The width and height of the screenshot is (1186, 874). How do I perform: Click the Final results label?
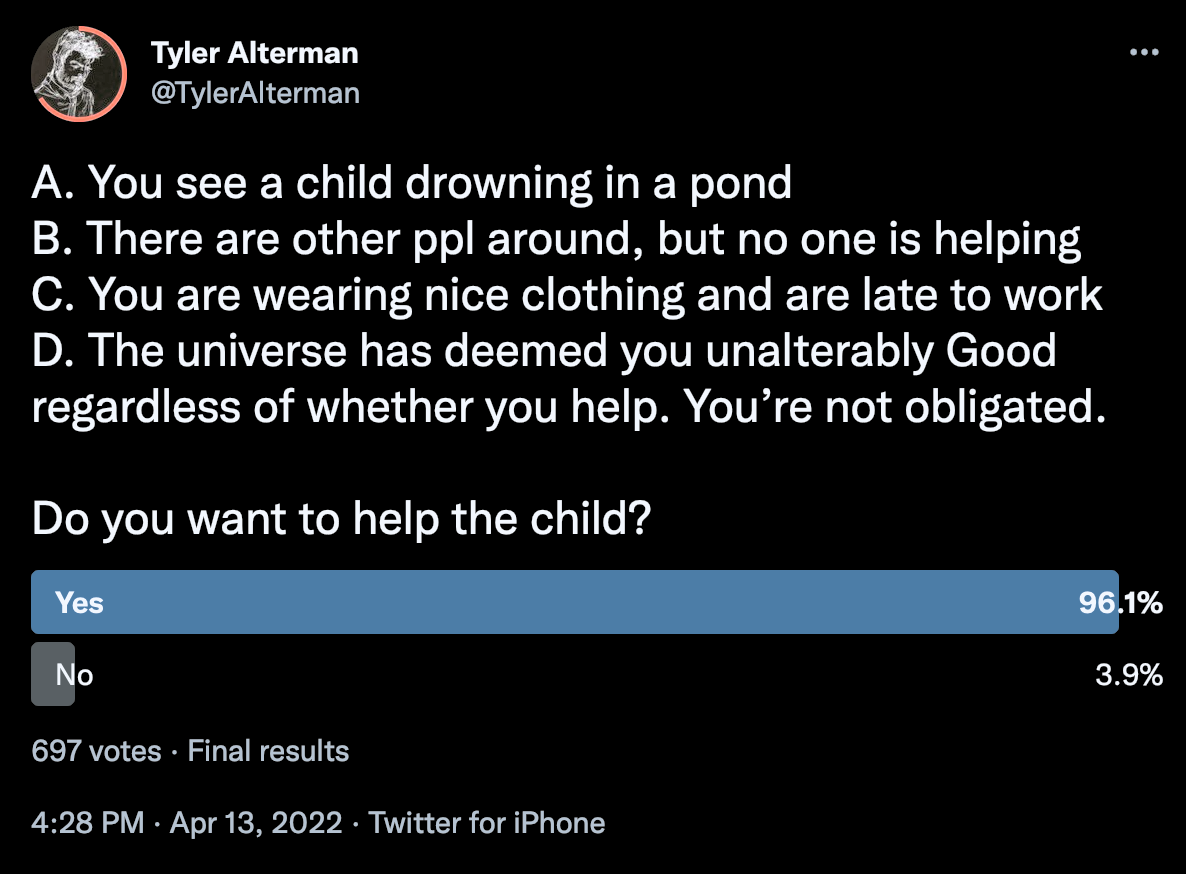coord(268,751)
